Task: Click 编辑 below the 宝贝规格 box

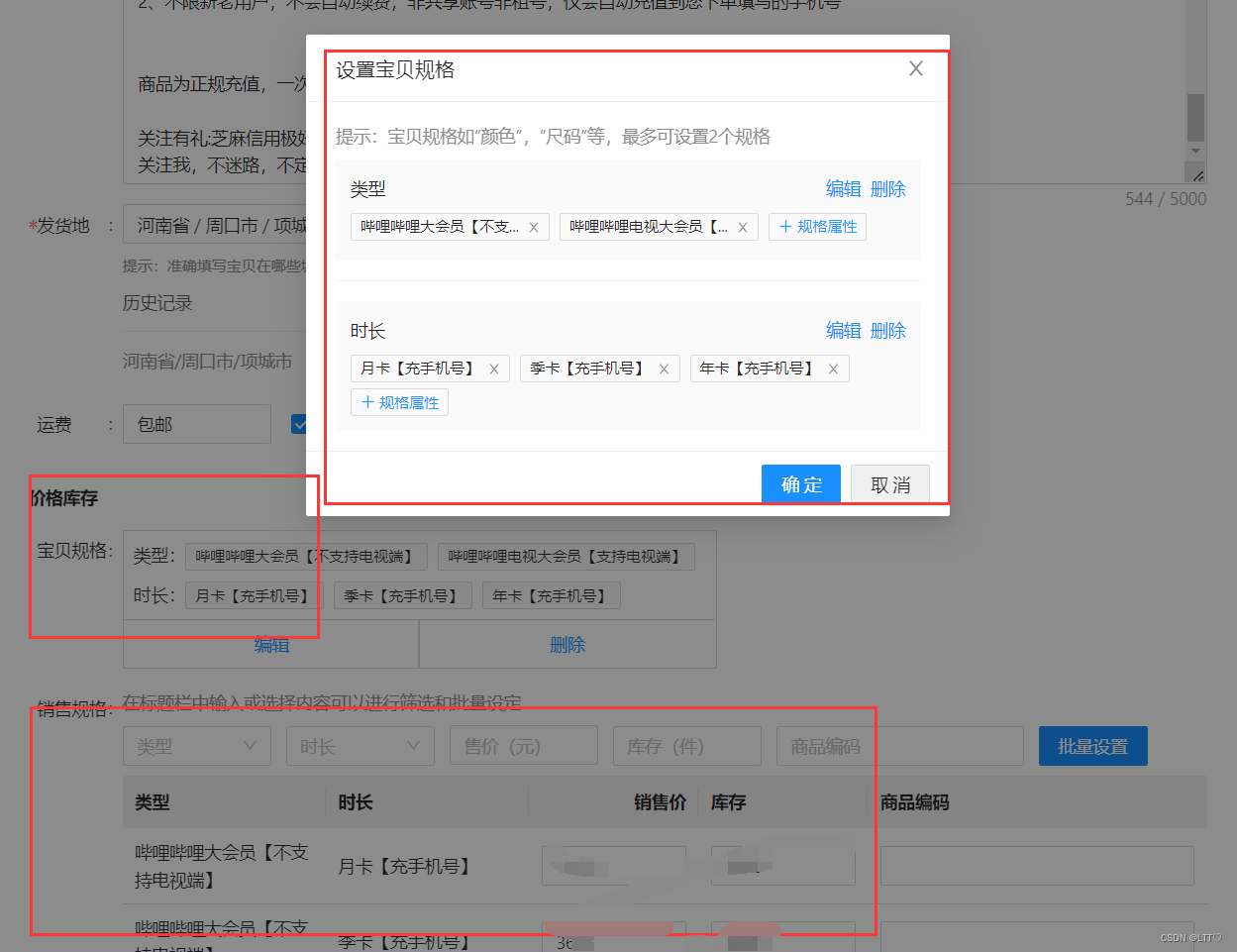Action: (271, 645)
